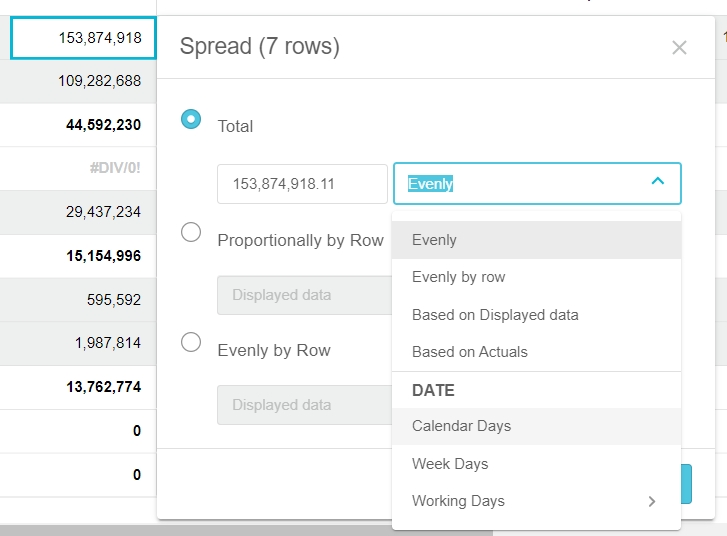This screenshot has width=727, height=536.
Task: Open Displayed data field under Evenly by Row
Action: [302, 405]
